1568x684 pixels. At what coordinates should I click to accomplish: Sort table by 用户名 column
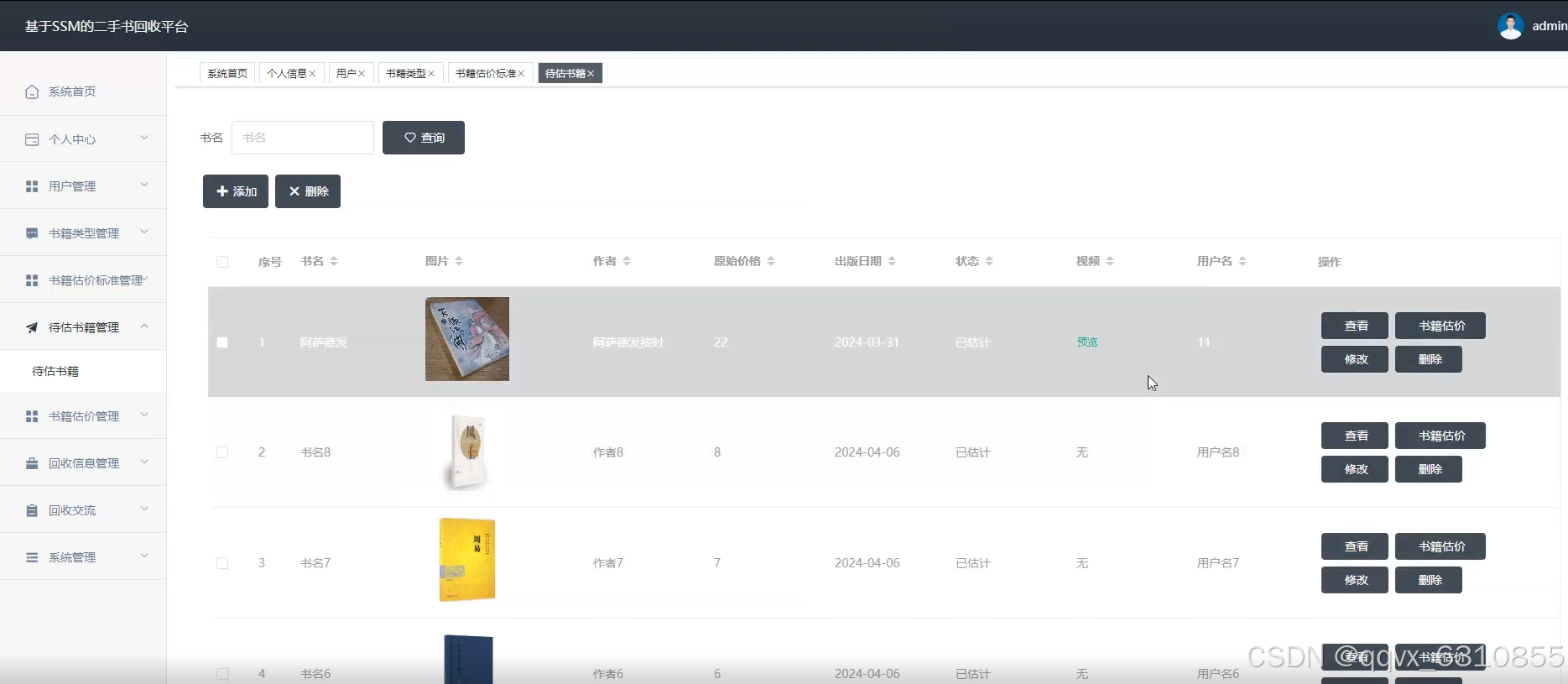(x=1242, y=262)
